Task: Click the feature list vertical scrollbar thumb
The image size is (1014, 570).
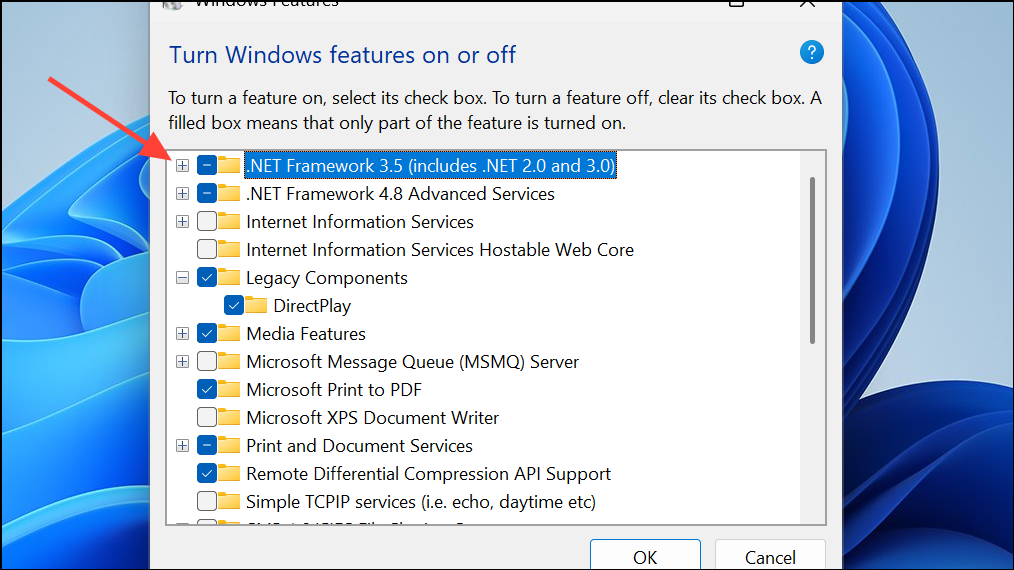Action: (x=812, y=260)
